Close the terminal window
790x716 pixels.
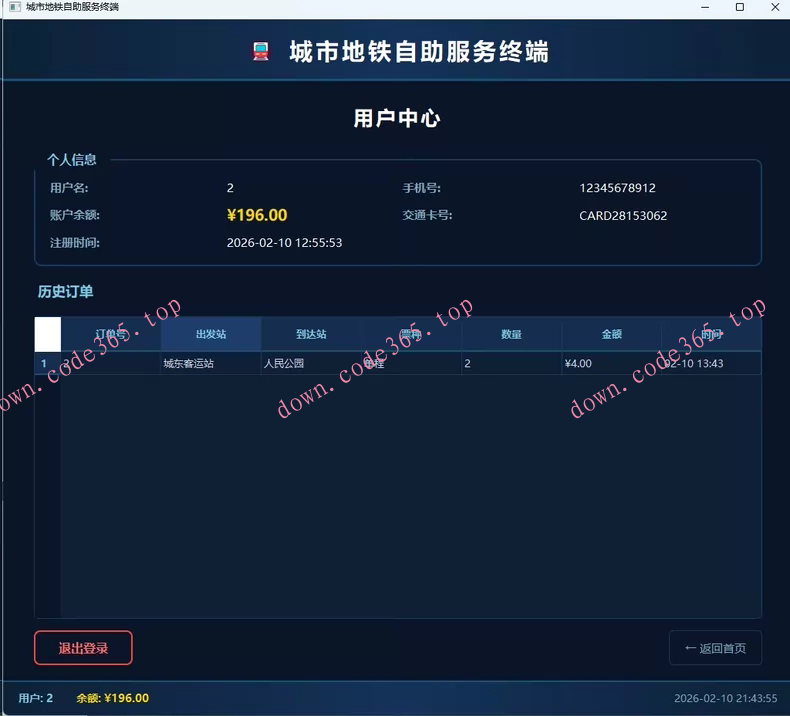775,7
